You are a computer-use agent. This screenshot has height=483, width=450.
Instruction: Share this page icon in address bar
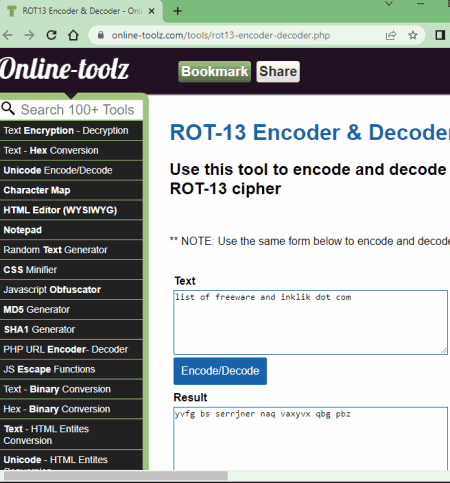(x=391, y=35)
